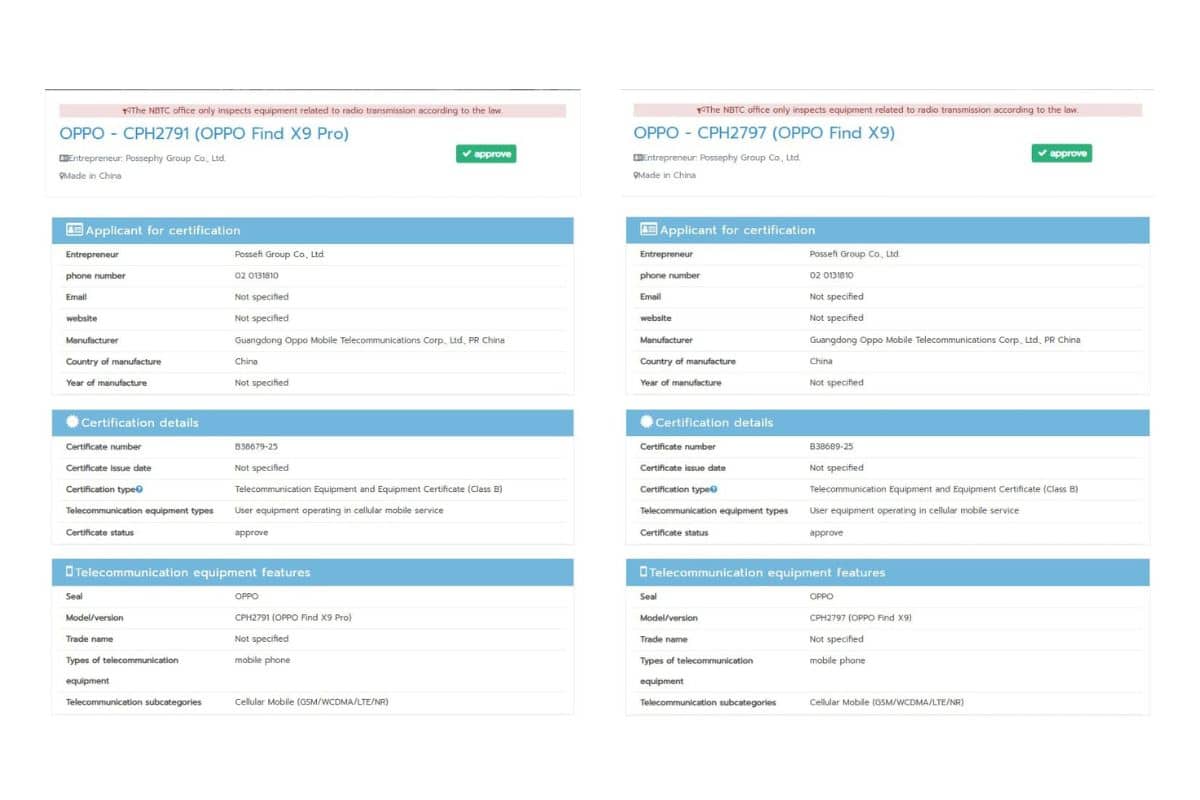Click the pink NBTC notice banner above the CPH2791 title
Screen dimensions: 1200x800
(x=312, y=111)
